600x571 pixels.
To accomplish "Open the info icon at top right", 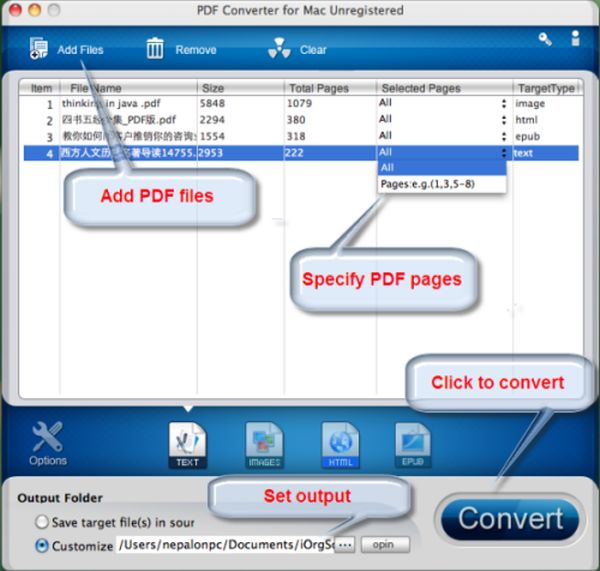I will point(575,38).
